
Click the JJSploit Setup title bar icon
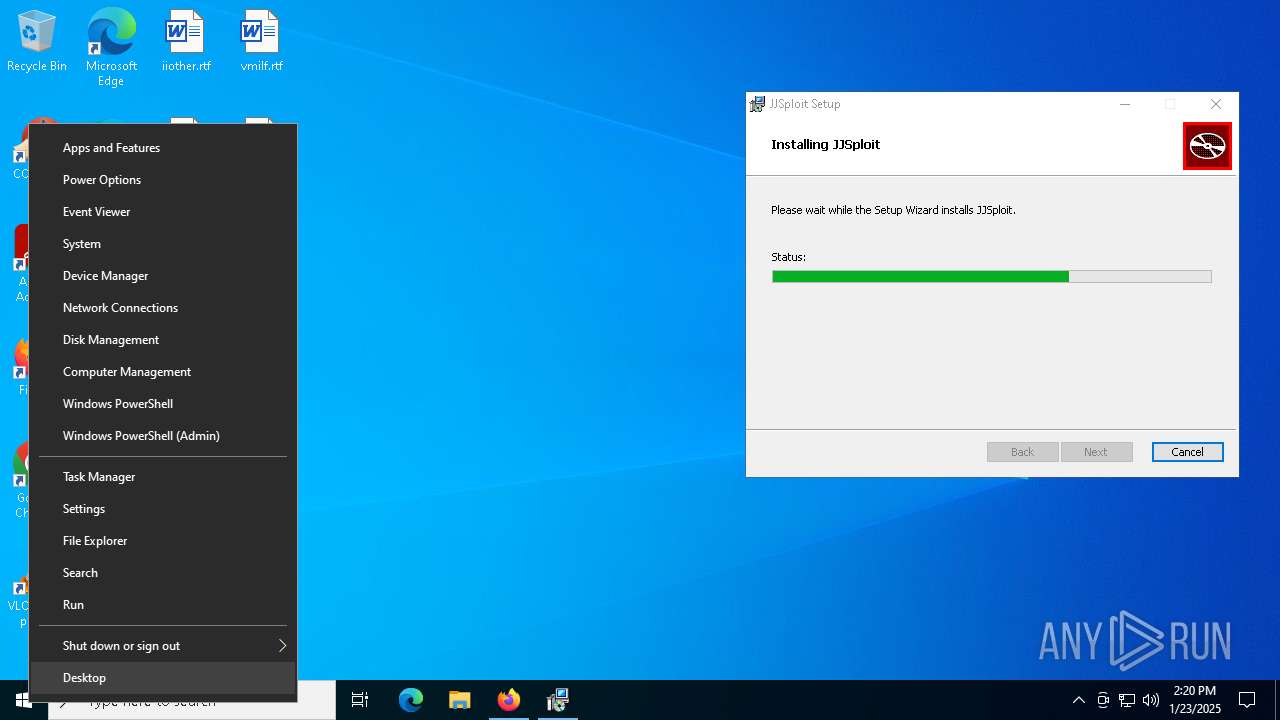[x=757, y=104]
